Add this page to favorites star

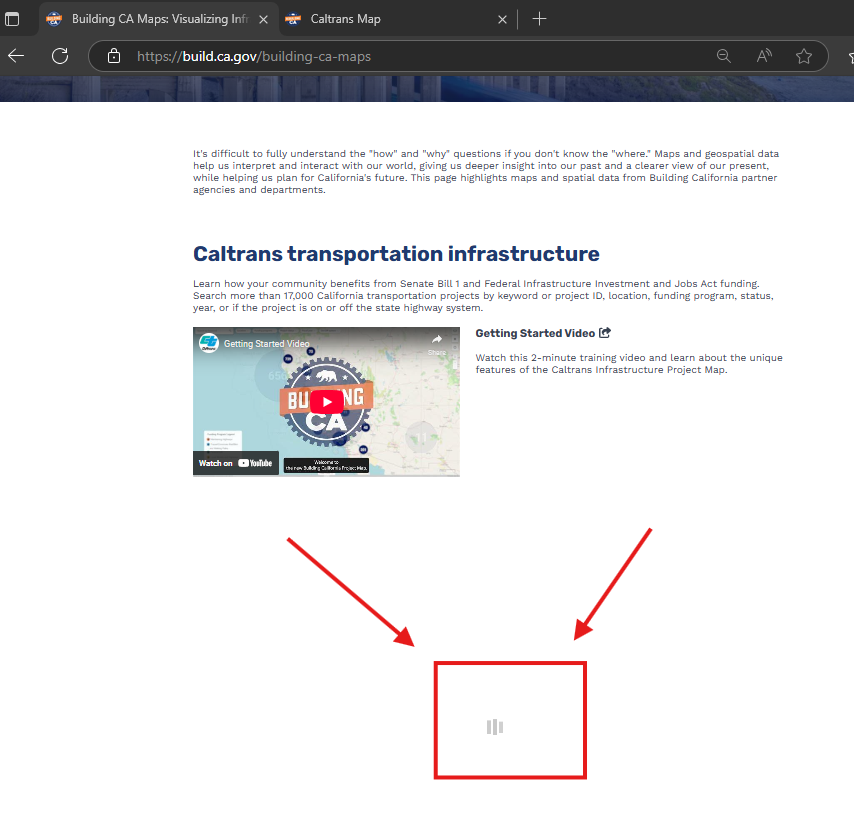click(804, 56)
